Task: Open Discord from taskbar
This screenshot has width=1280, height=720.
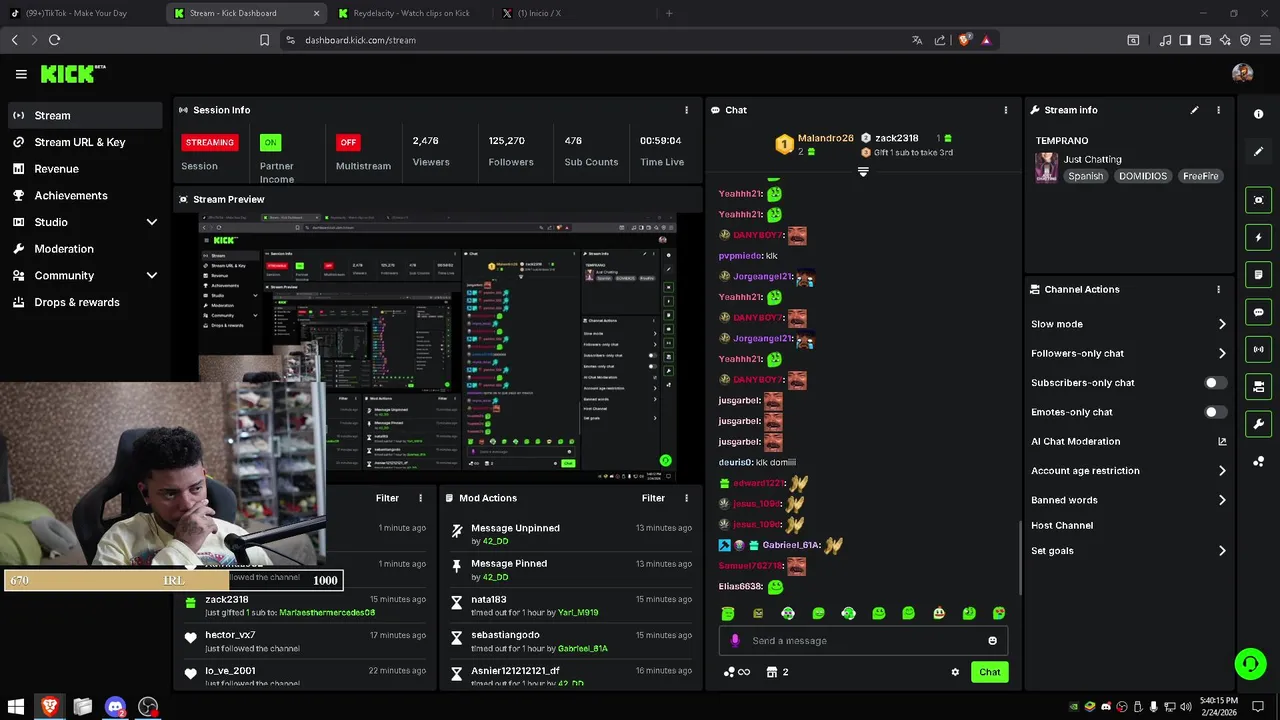Action: pos(115,707)
